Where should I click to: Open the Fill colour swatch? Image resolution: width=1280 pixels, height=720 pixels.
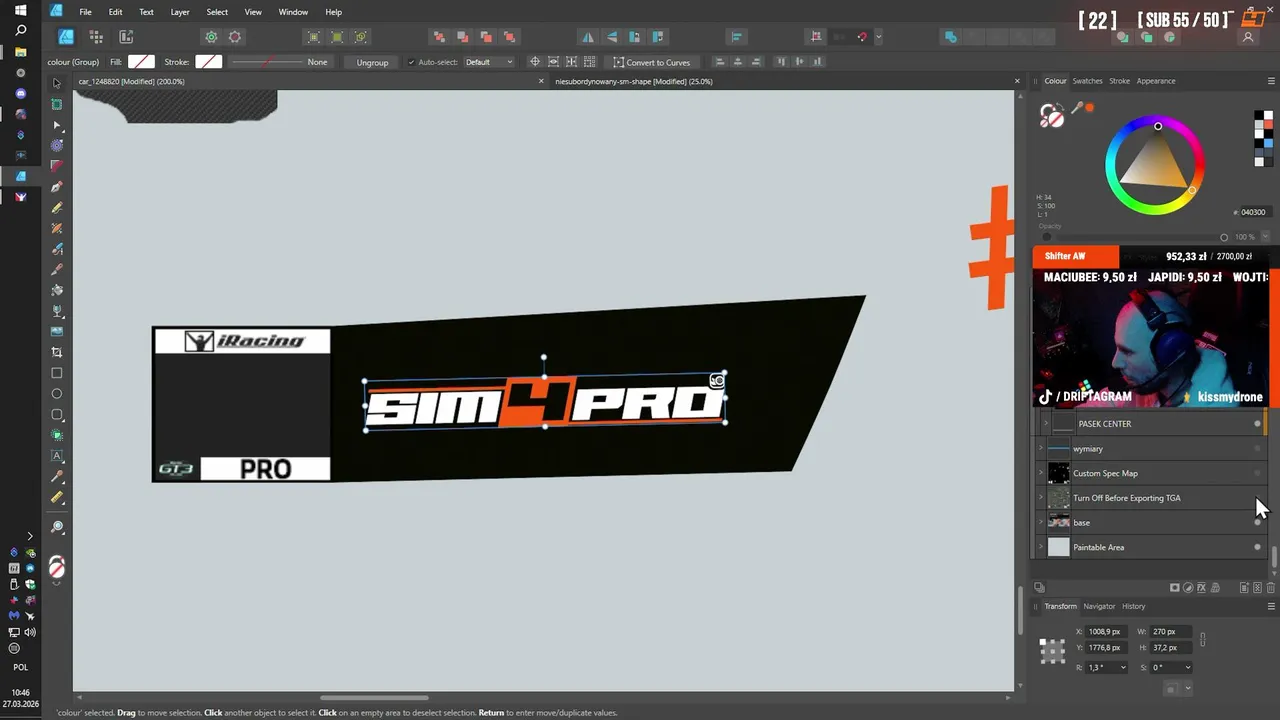click(142, 62)
